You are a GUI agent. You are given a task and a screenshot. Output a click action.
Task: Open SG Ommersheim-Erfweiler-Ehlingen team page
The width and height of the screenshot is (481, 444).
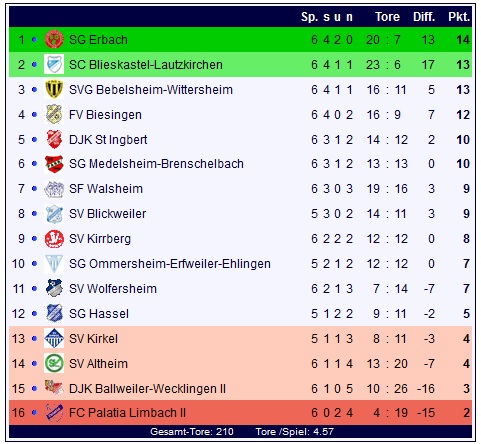[x=170, y=264]
